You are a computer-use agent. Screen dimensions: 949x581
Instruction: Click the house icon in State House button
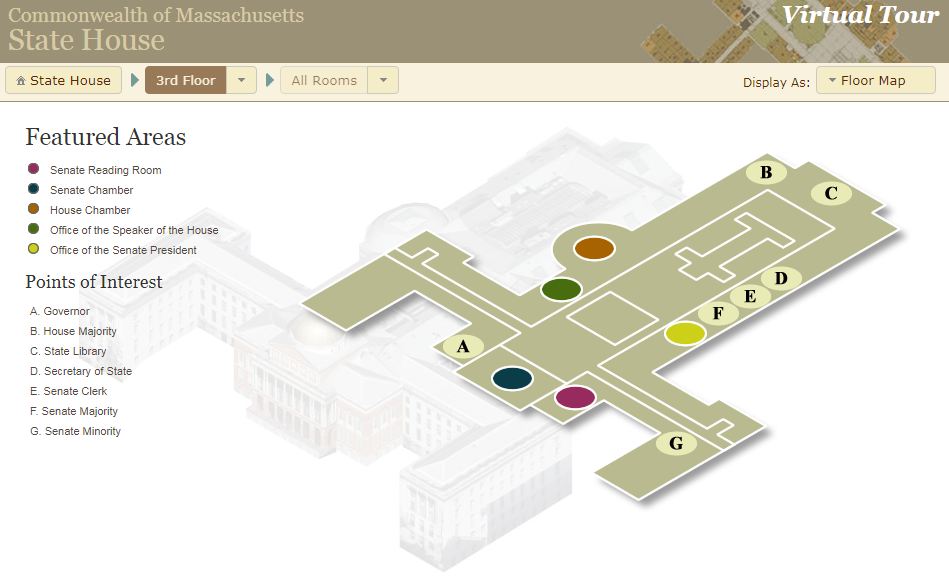21,80
